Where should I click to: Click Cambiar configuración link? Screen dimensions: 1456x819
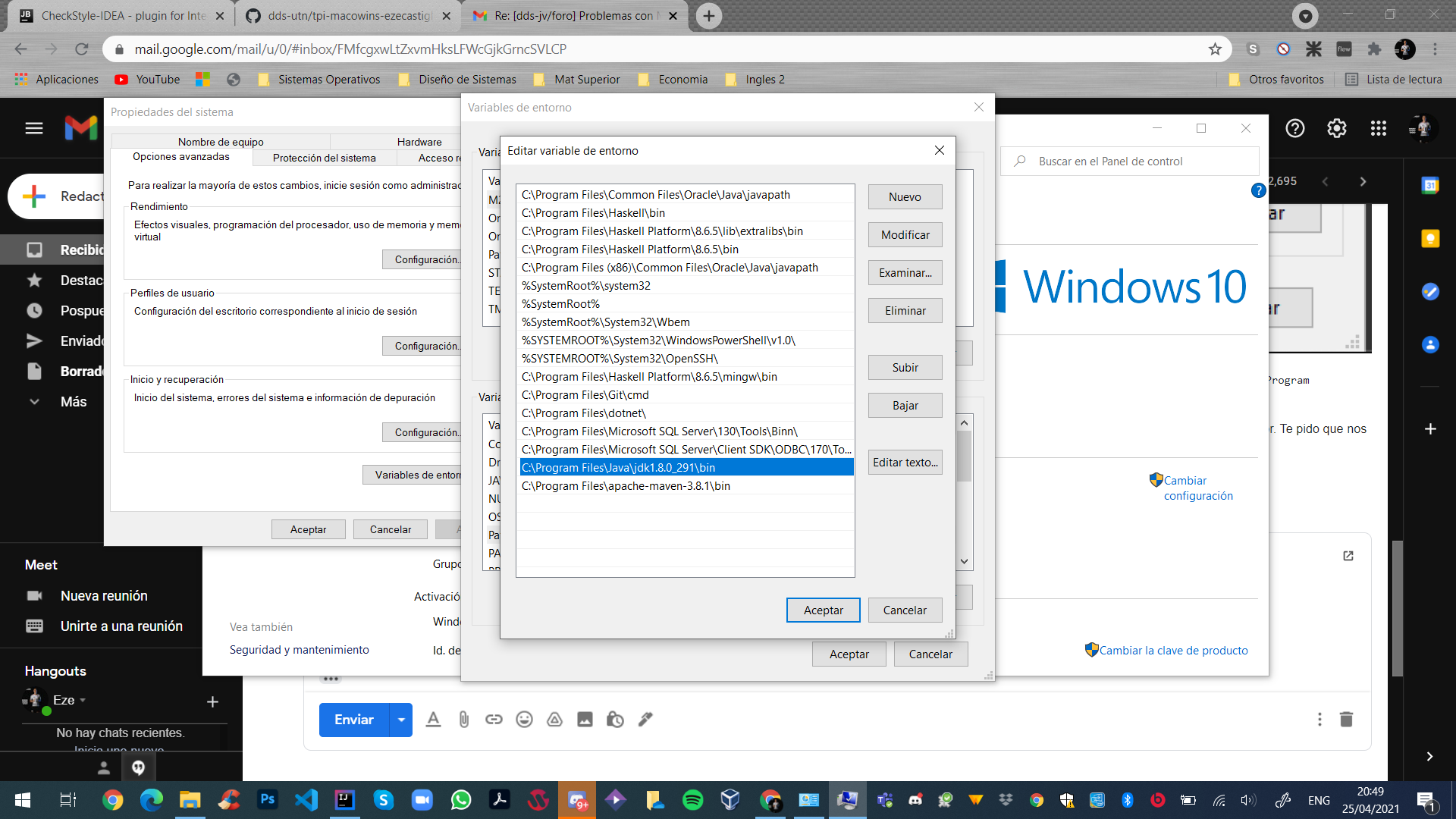coord(1198,488)
